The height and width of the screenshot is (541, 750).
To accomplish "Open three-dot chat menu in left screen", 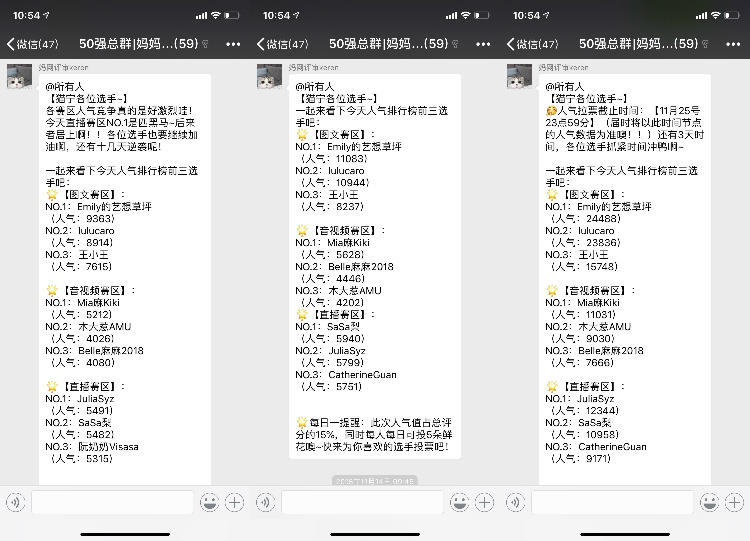I will [x=233, y=44].
